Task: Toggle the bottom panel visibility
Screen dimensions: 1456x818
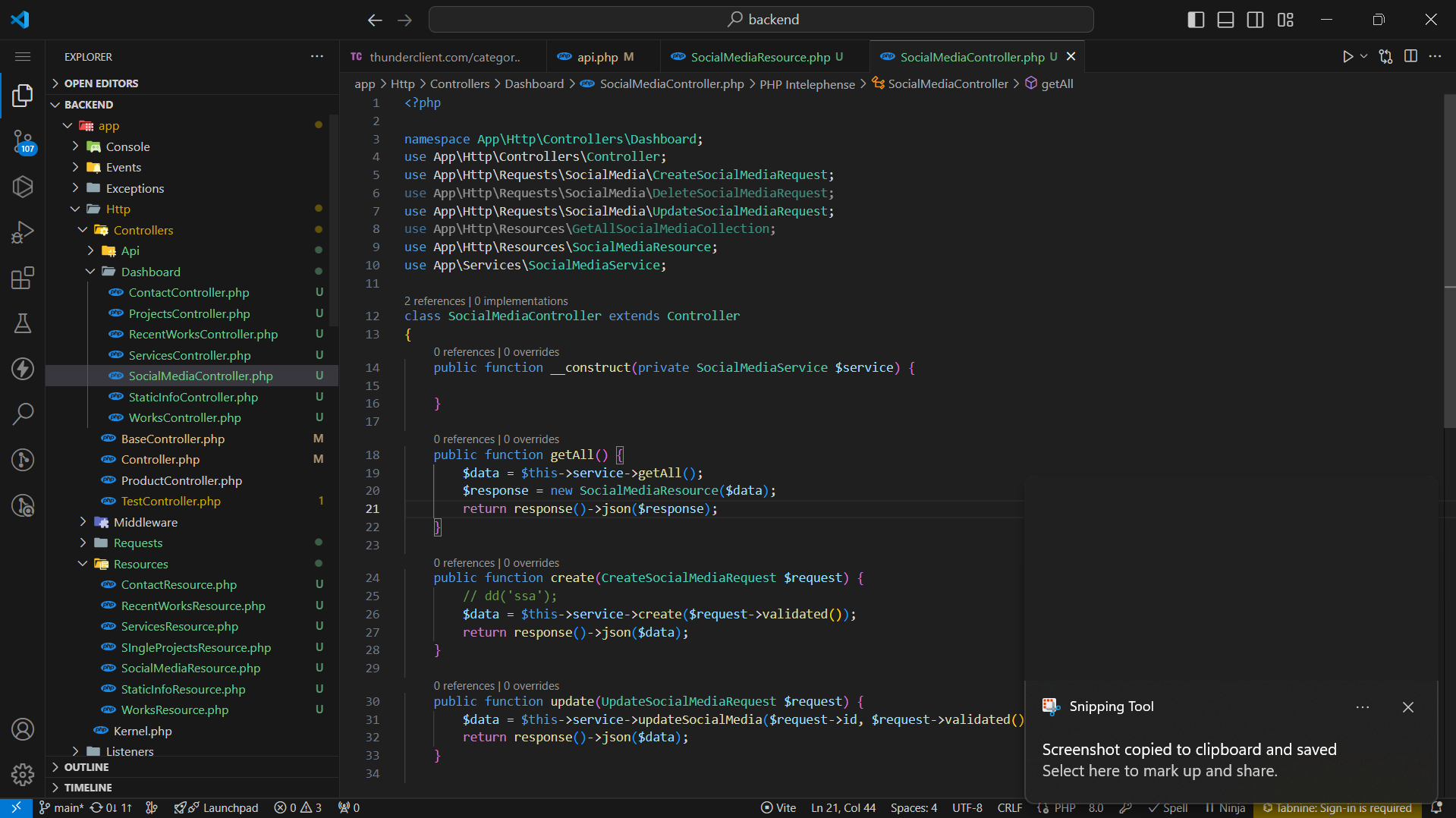Action: point(1225,20)
